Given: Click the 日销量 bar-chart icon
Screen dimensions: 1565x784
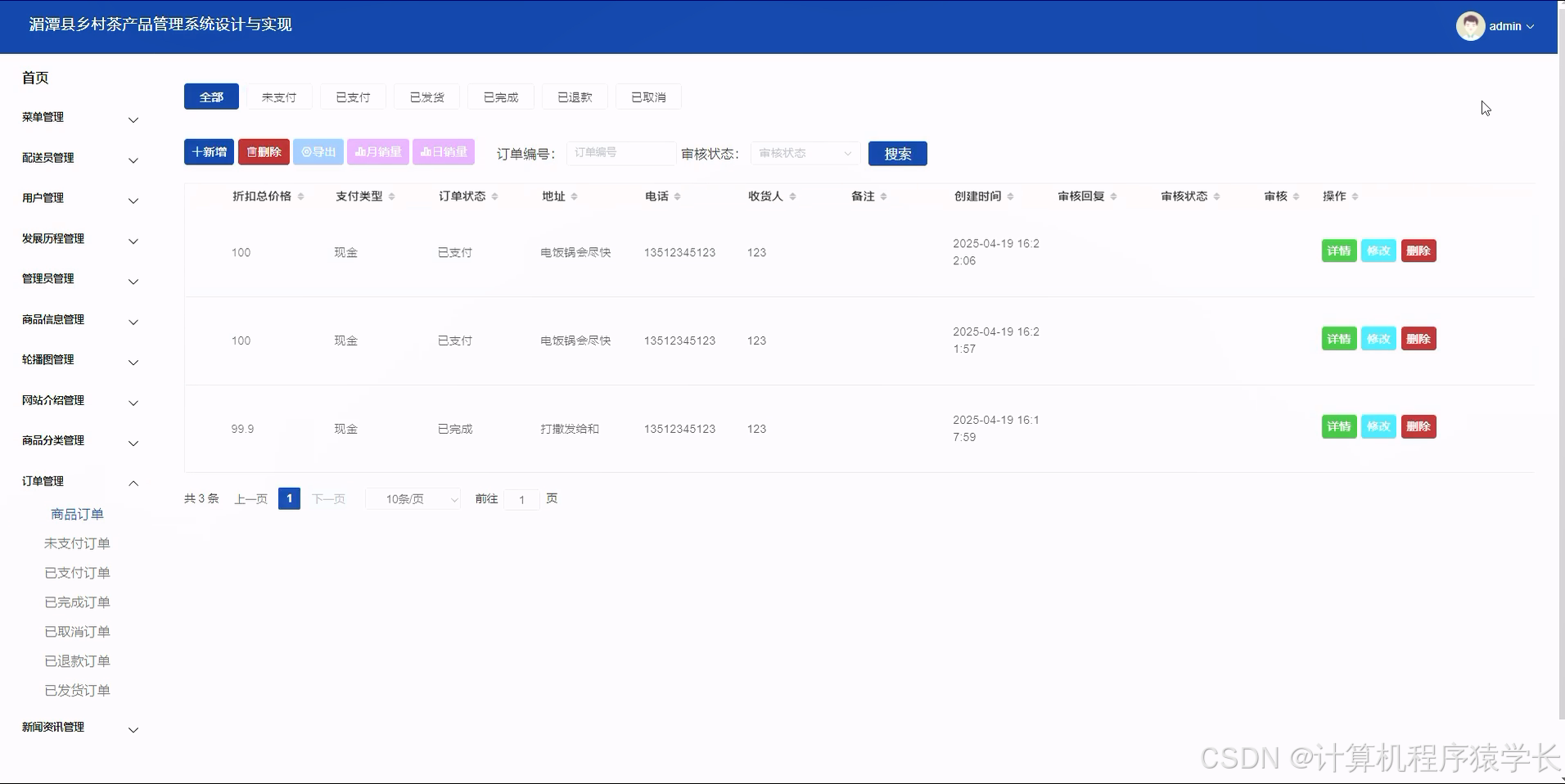Looking at the screenshot, I should [426, 151].
